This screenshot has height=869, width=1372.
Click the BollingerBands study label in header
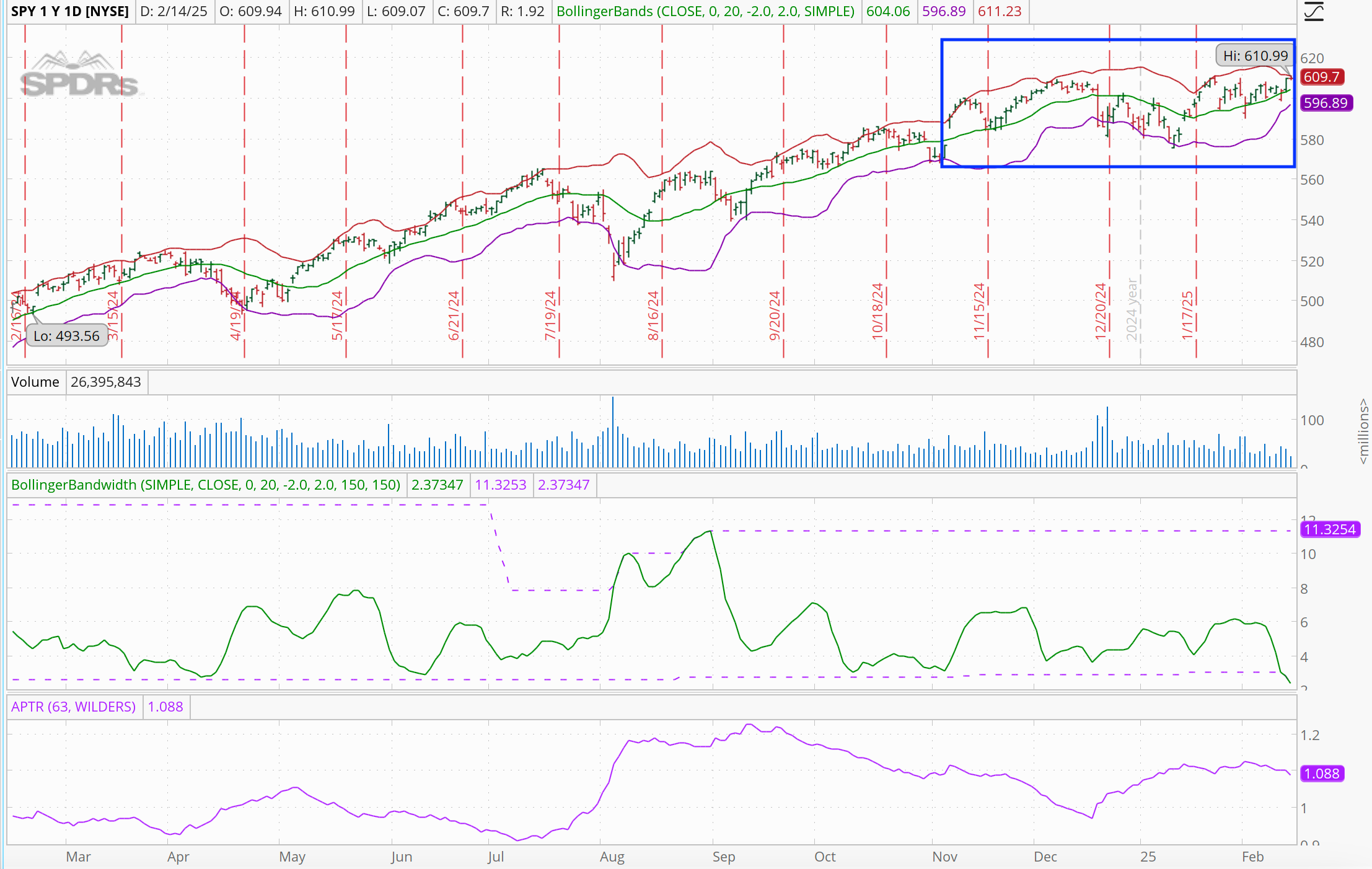pyautogui.click(x=705, y=11)
